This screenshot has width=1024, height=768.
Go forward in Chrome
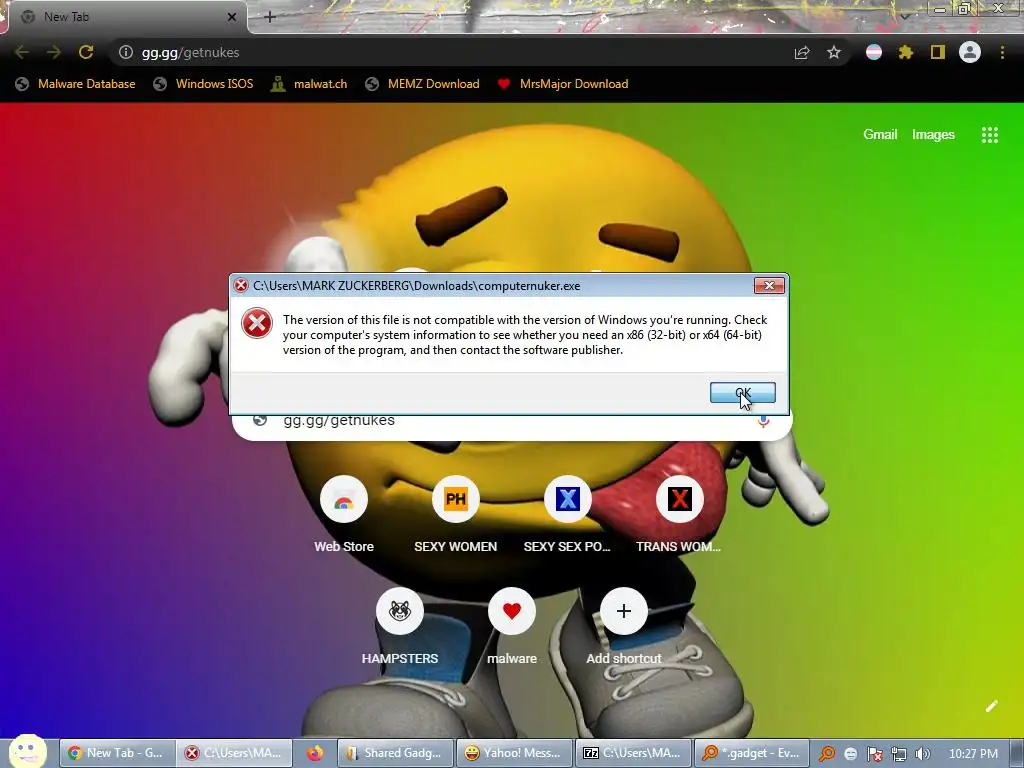(54, 52)
